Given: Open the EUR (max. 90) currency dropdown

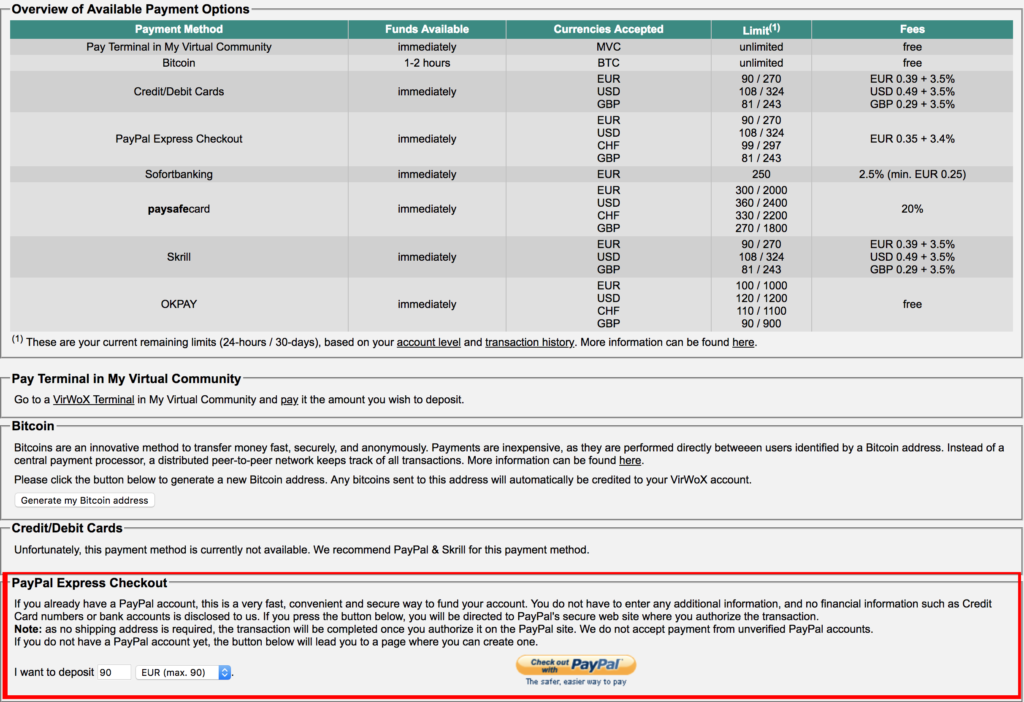Looking at the screenshot, I should [183, 673].
